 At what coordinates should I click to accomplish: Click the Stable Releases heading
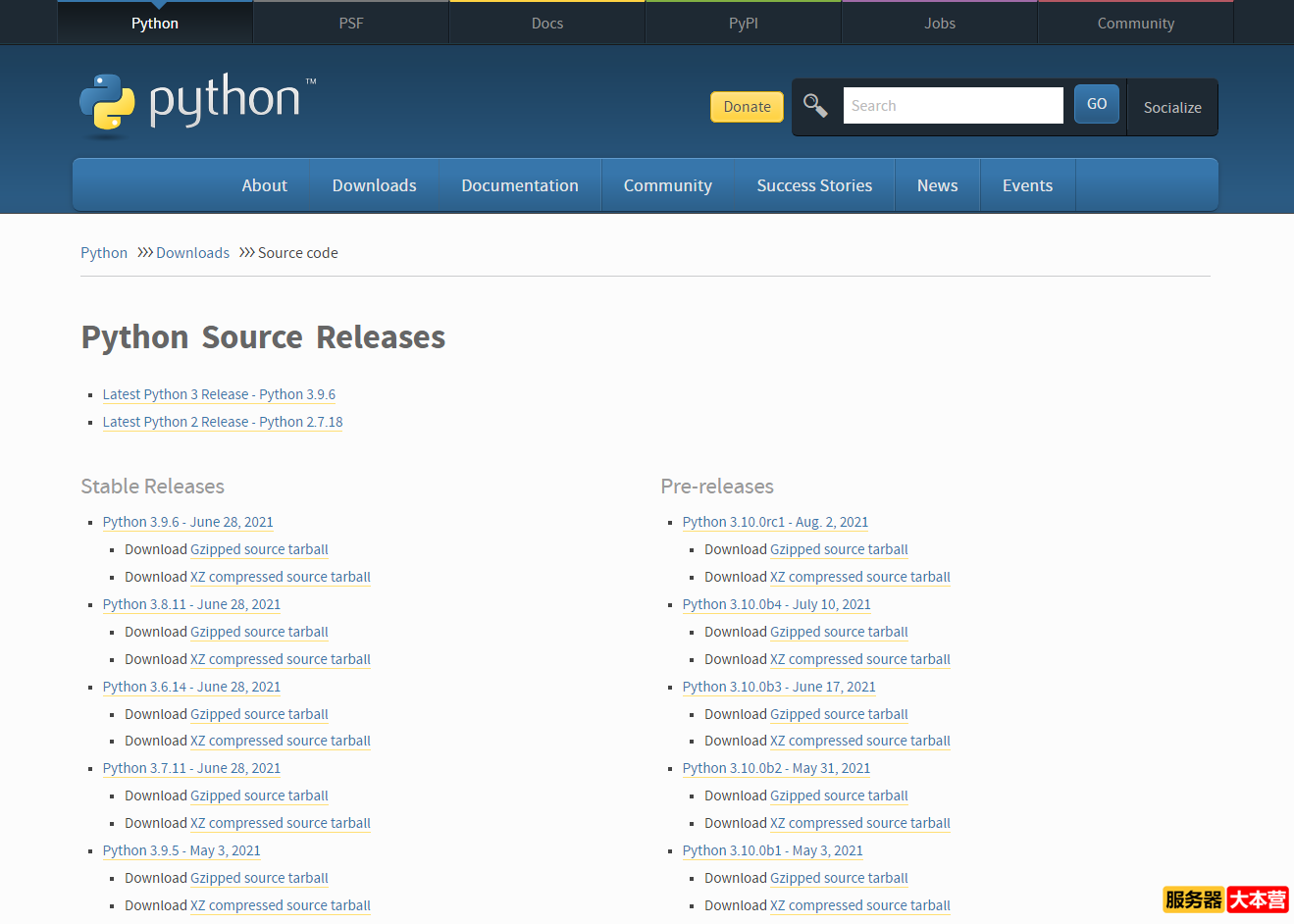(152, 487)
